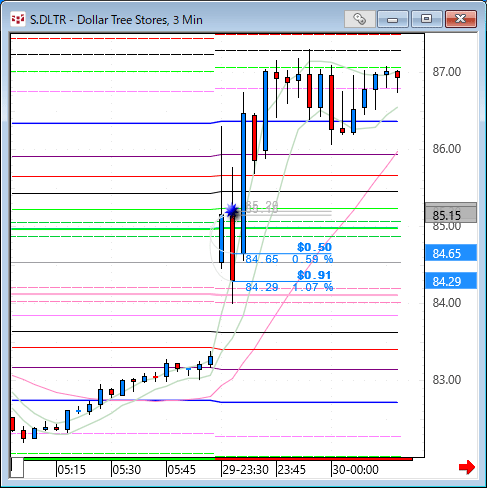Viewport: 487px width, 488px height.
Task: Click the red scroll-right arrow
Action: pos(467,467)
